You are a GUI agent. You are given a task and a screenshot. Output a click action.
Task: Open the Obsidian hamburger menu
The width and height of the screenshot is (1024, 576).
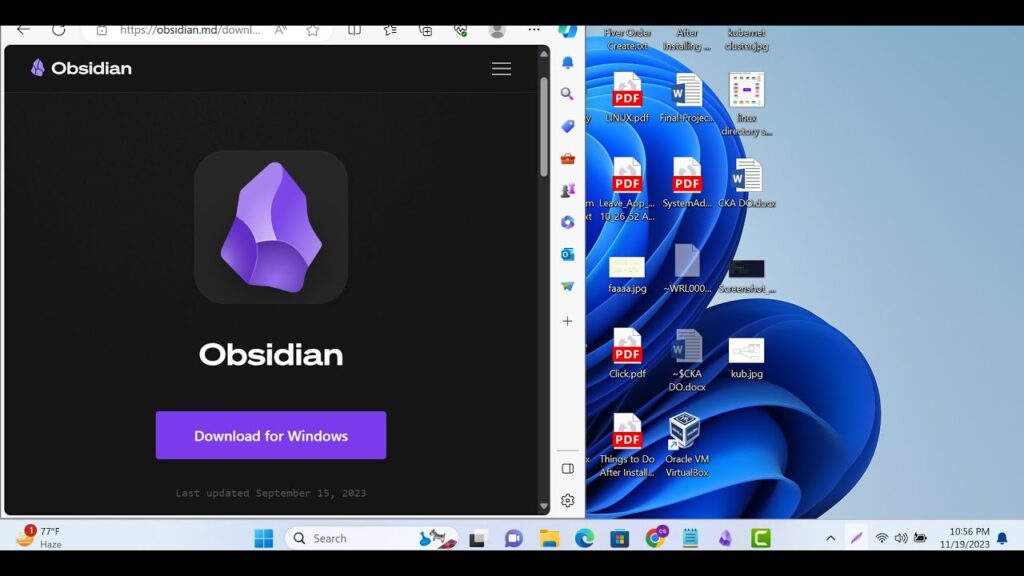(501, 69)
